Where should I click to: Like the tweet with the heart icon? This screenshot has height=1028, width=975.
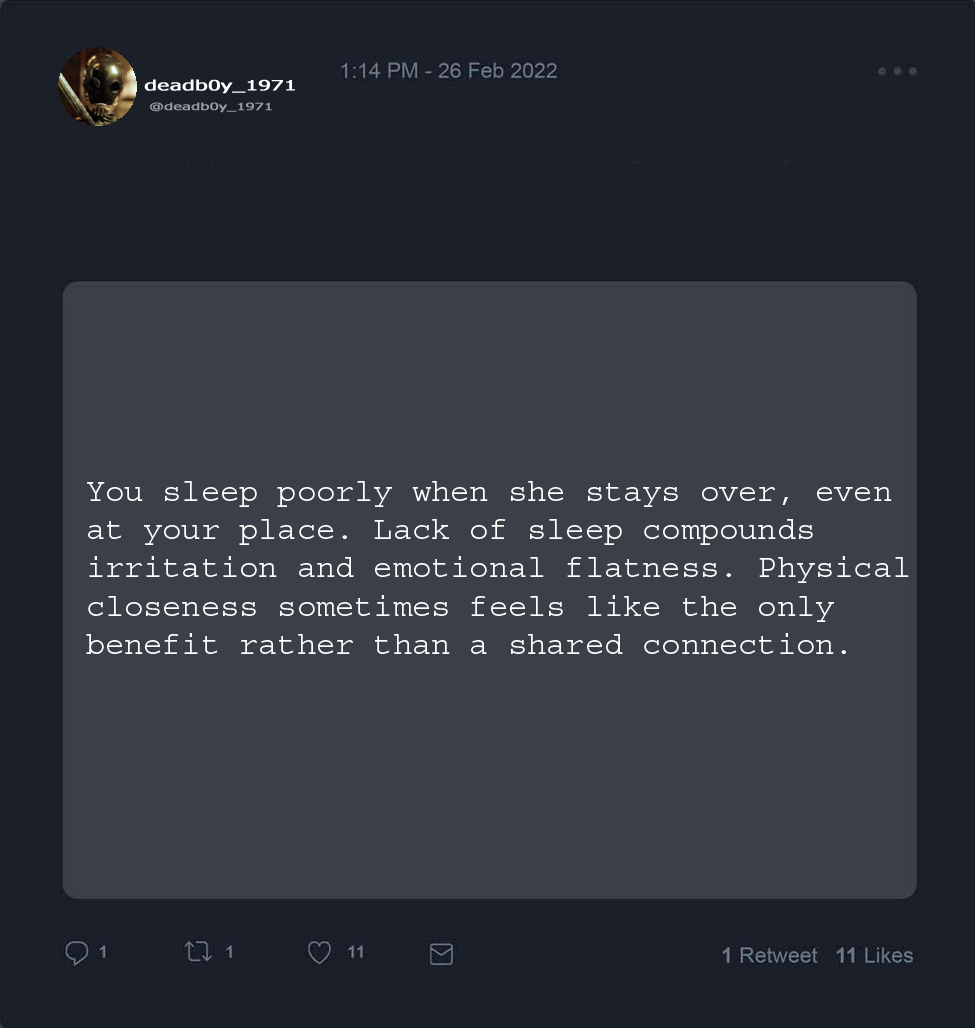(x=319, y=953)
